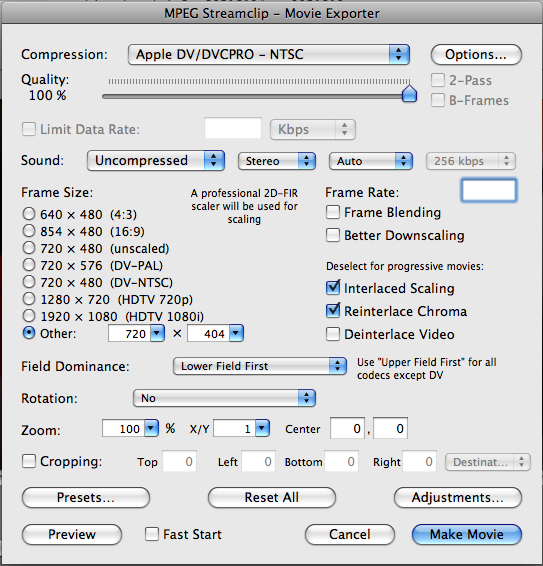Enable Deinterlace Video checkbox

click(333, 334)
